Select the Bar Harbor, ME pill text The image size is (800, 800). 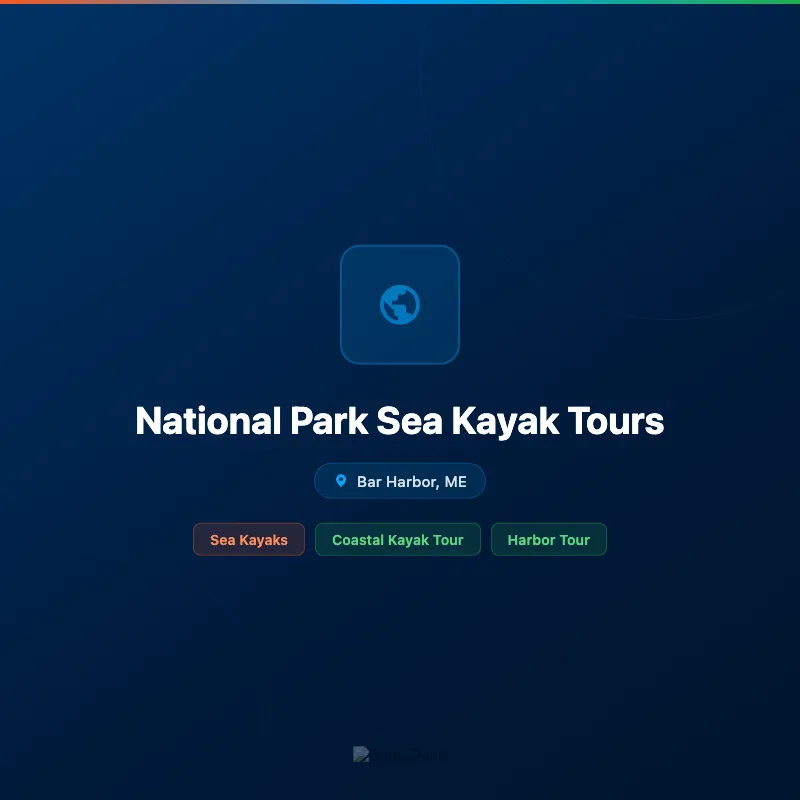click(x=410, y=481)
